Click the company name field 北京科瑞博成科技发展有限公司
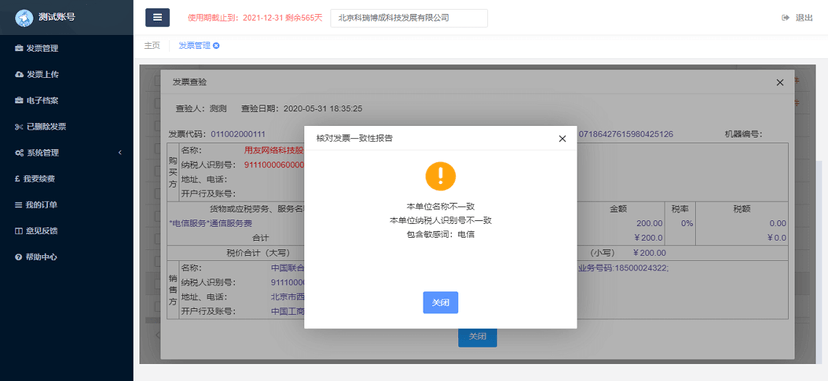This screenshot has height=381, width=828. 409,18
